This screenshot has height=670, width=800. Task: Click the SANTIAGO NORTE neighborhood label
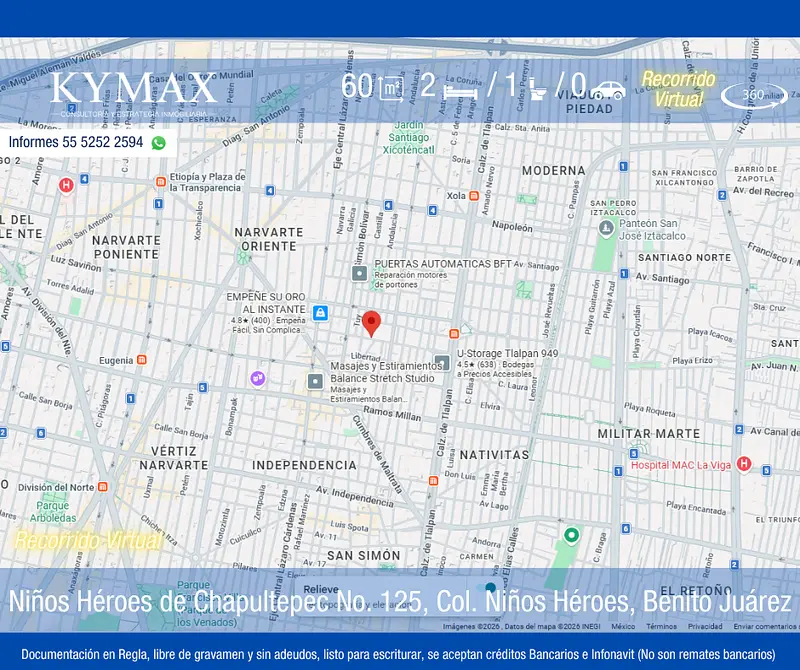684,258
